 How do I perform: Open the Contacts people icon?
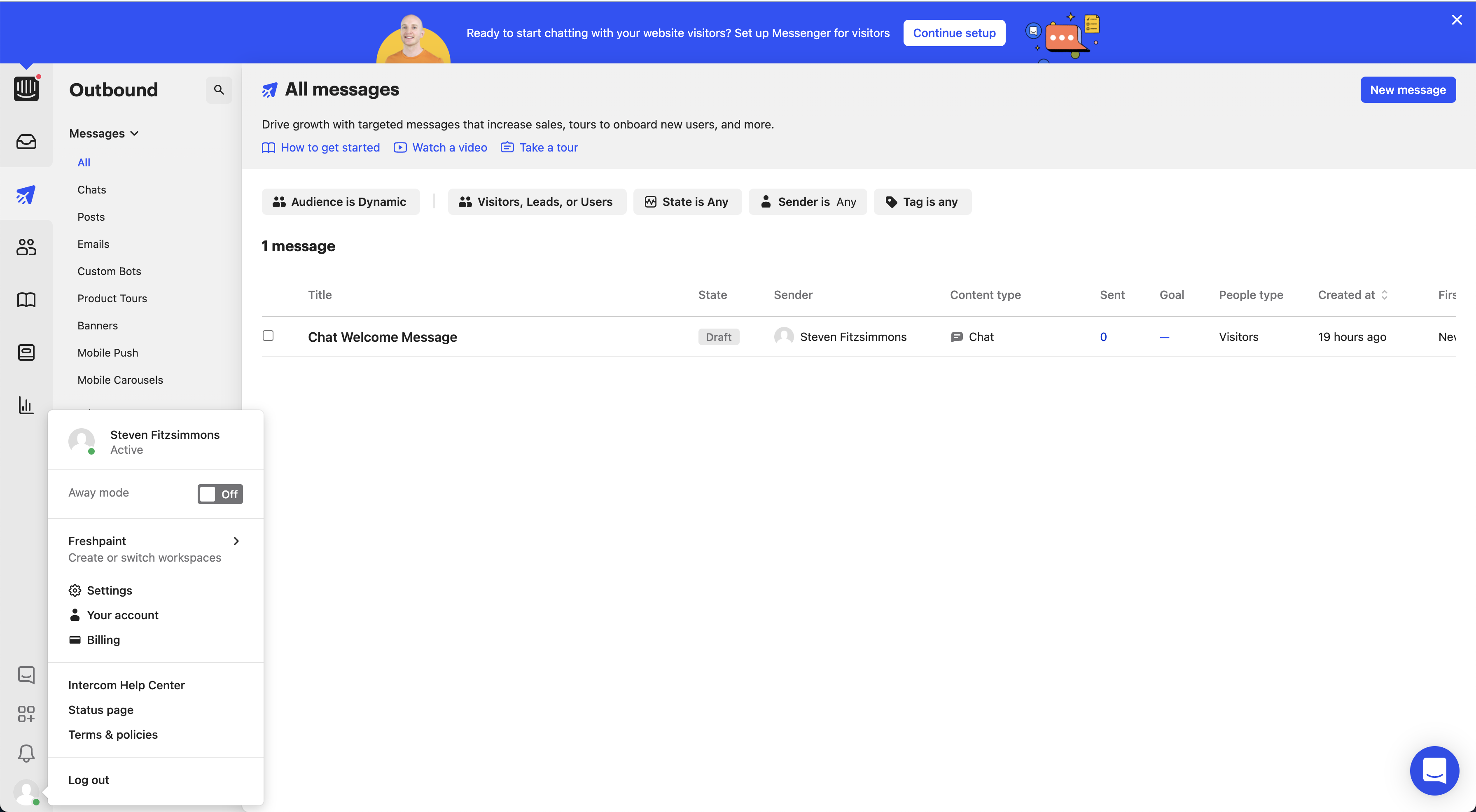pyautogui.click(x=26, y=247)
